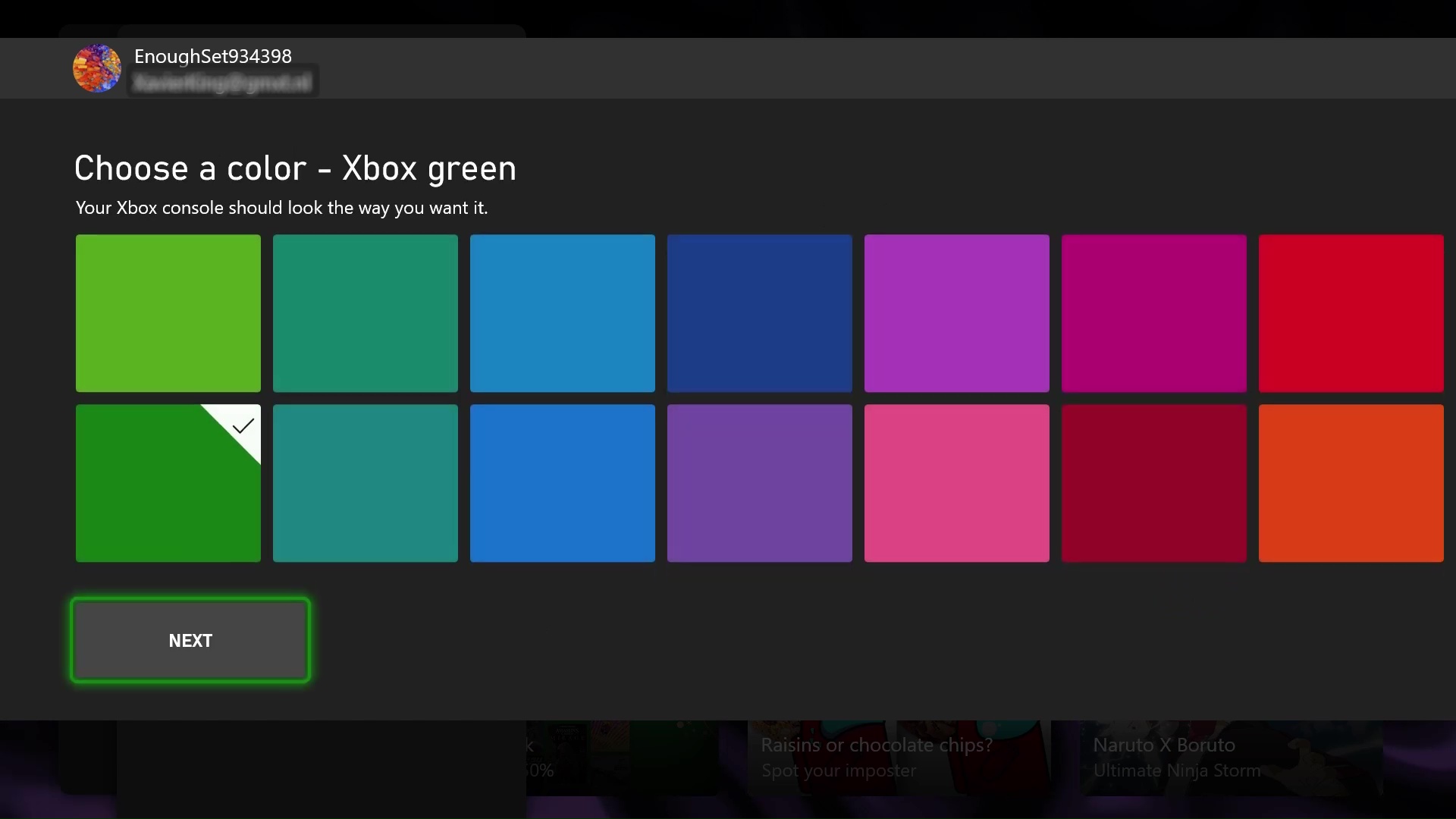Image resolution: width=1456 pixels, height=819 pixels.
Task: Select the lime green color swatch
Action: tap(168, 313)
